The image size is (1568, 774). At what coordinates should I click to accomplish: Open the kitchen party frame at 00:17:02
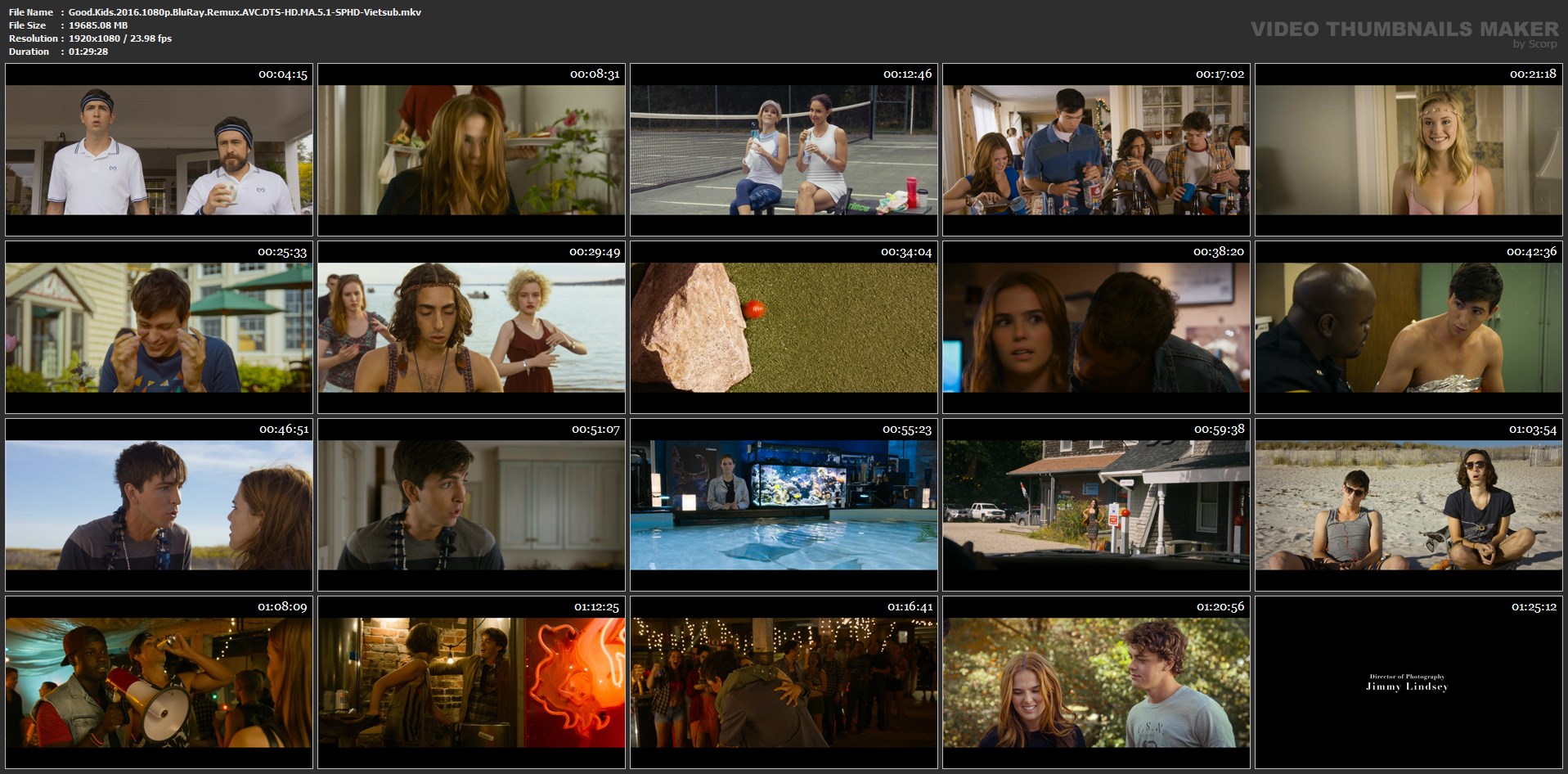(1096, 150)
